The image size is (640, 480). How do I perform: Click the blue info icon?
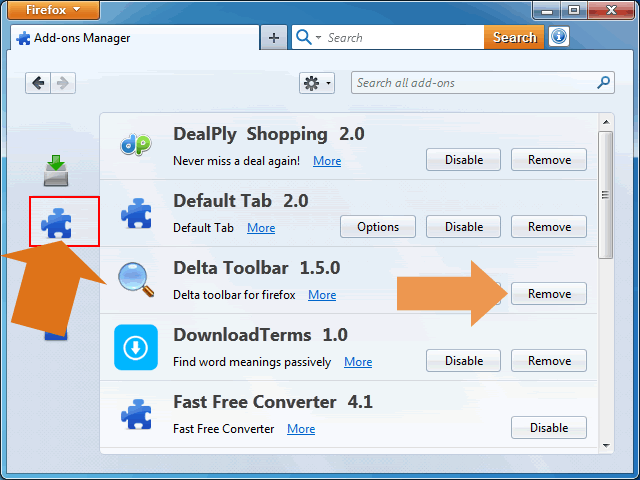pos(559,37)
